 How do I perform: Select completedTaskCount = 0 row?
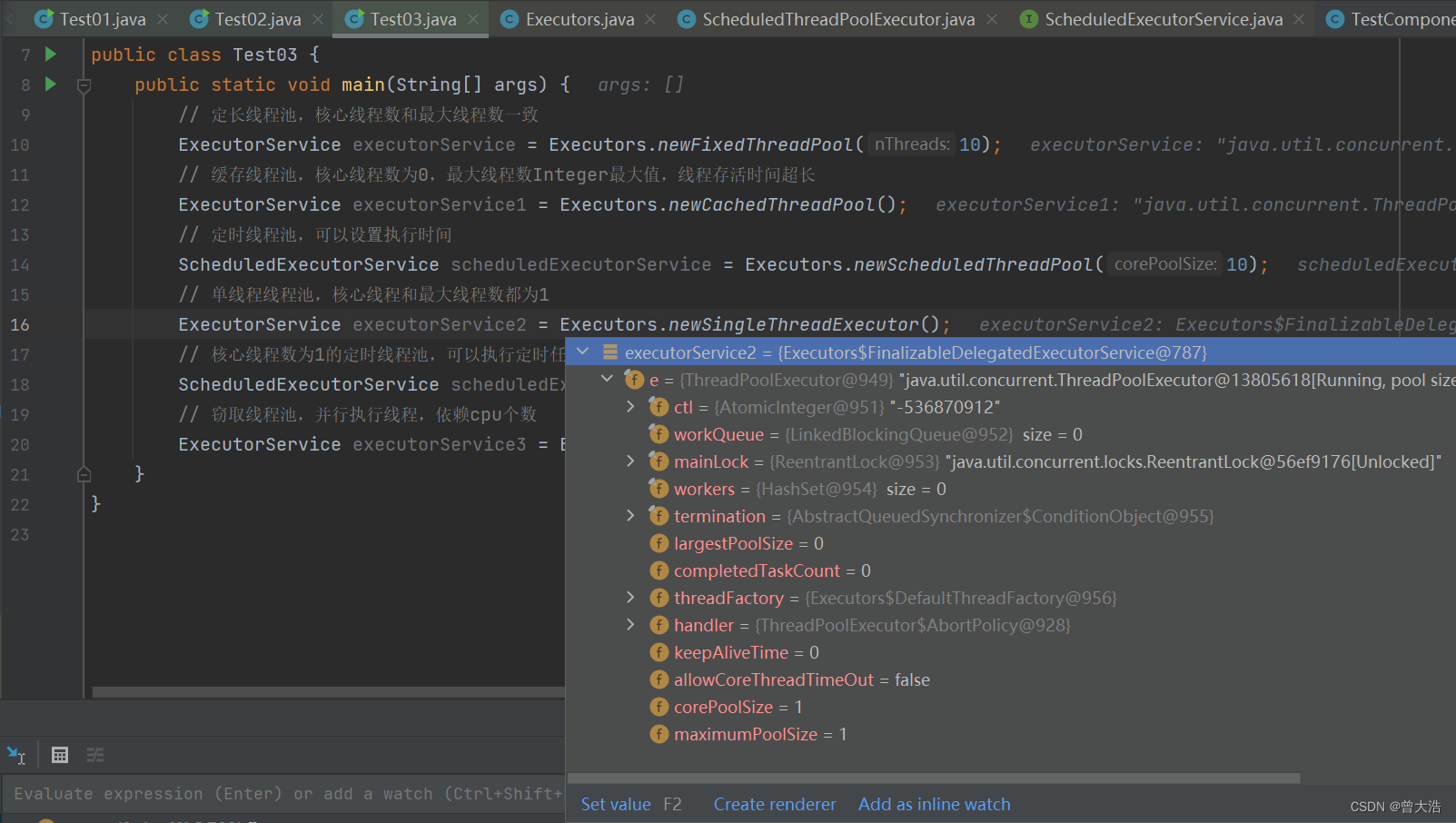[1010, 570]
